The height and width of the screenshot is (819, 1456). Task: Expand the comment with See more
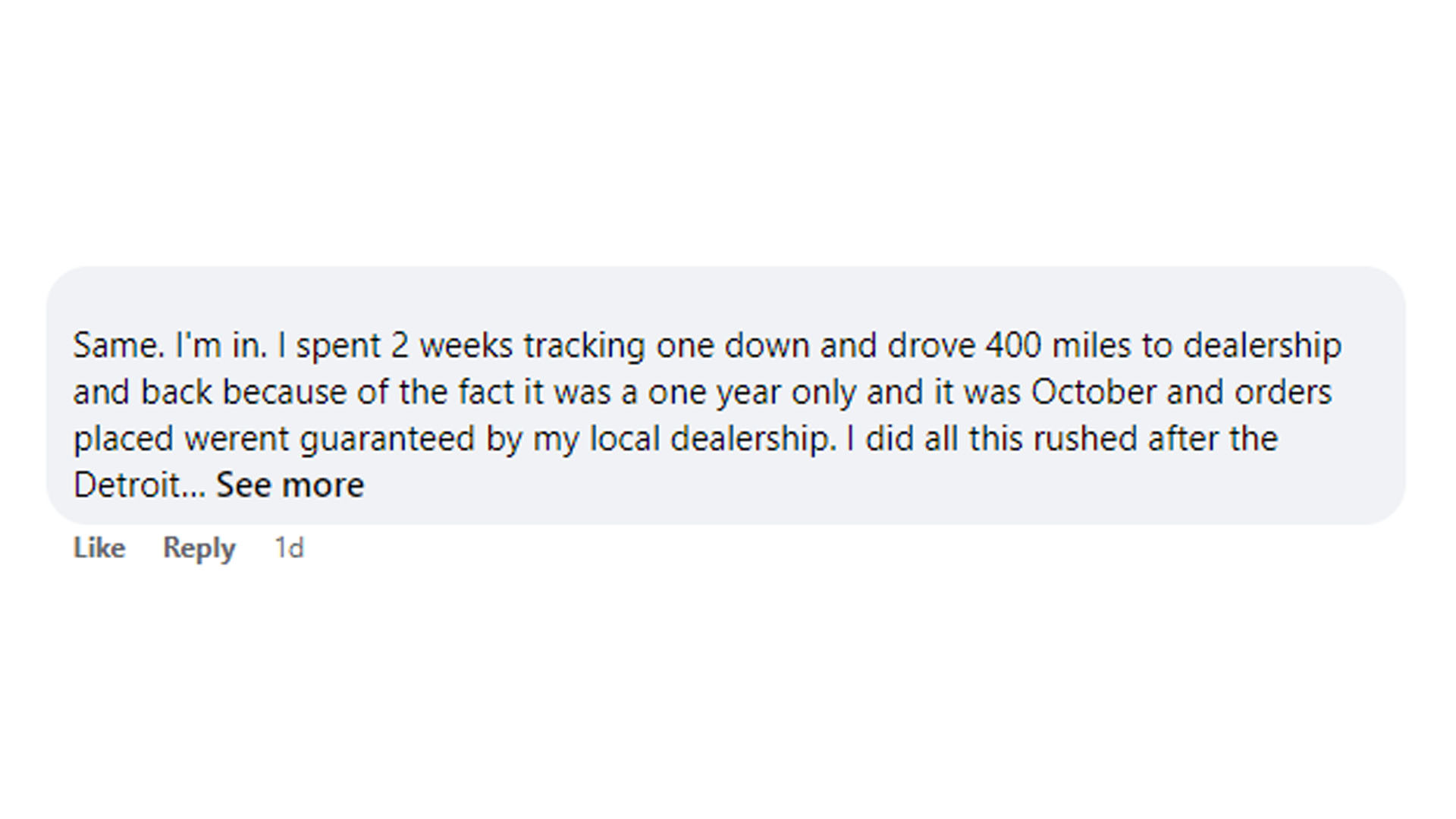point(290,485)
